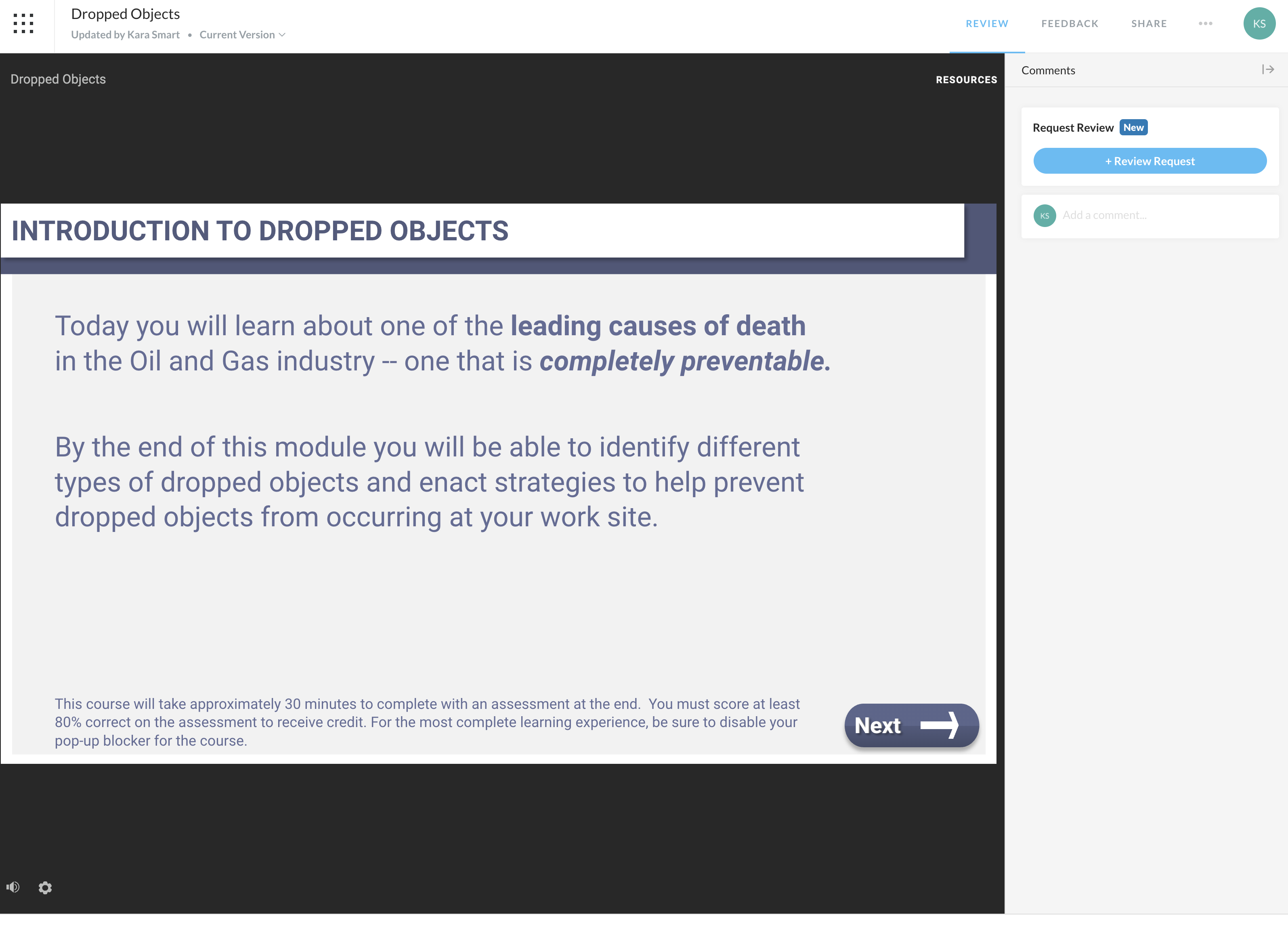Expand the Current Version dropdown
This screenshot has width=1288, height=925.
243,35
